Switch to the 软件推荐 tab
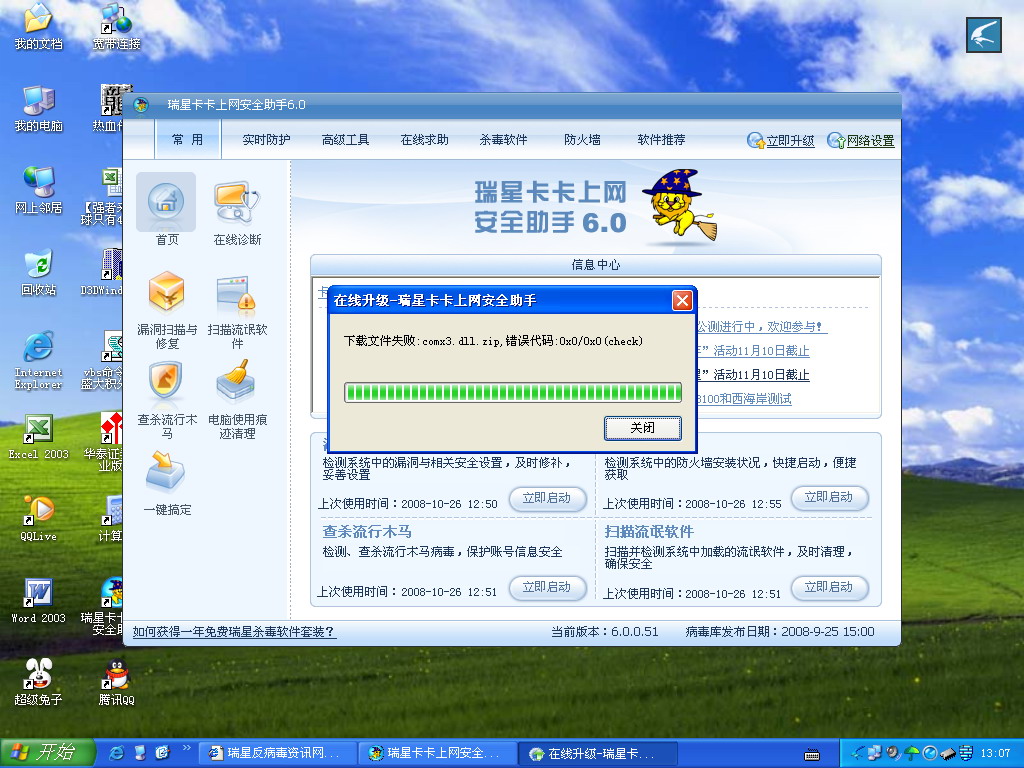This screenshot has width=1024, height=768. pos(662,140)
